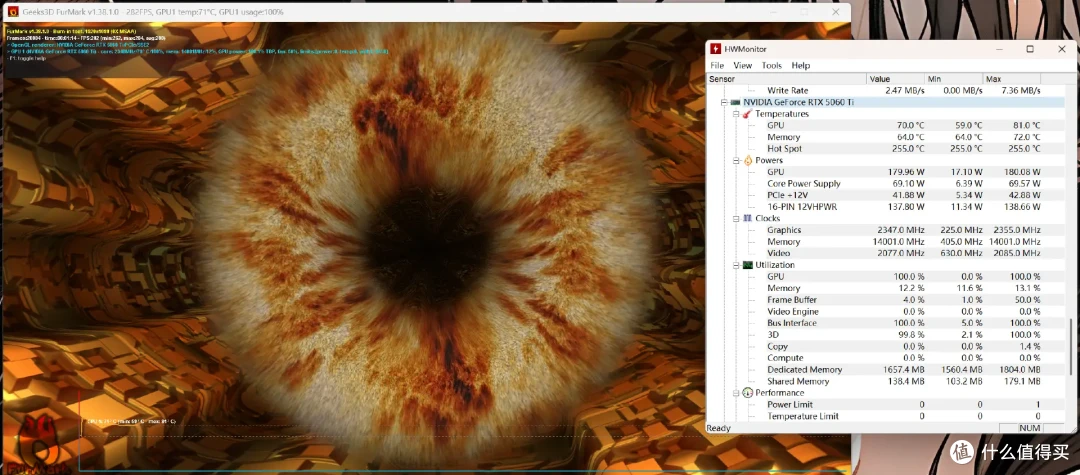Click the Ready status bar text
The height and width of the screenshot is (475, 1080).
pos(719,428)
